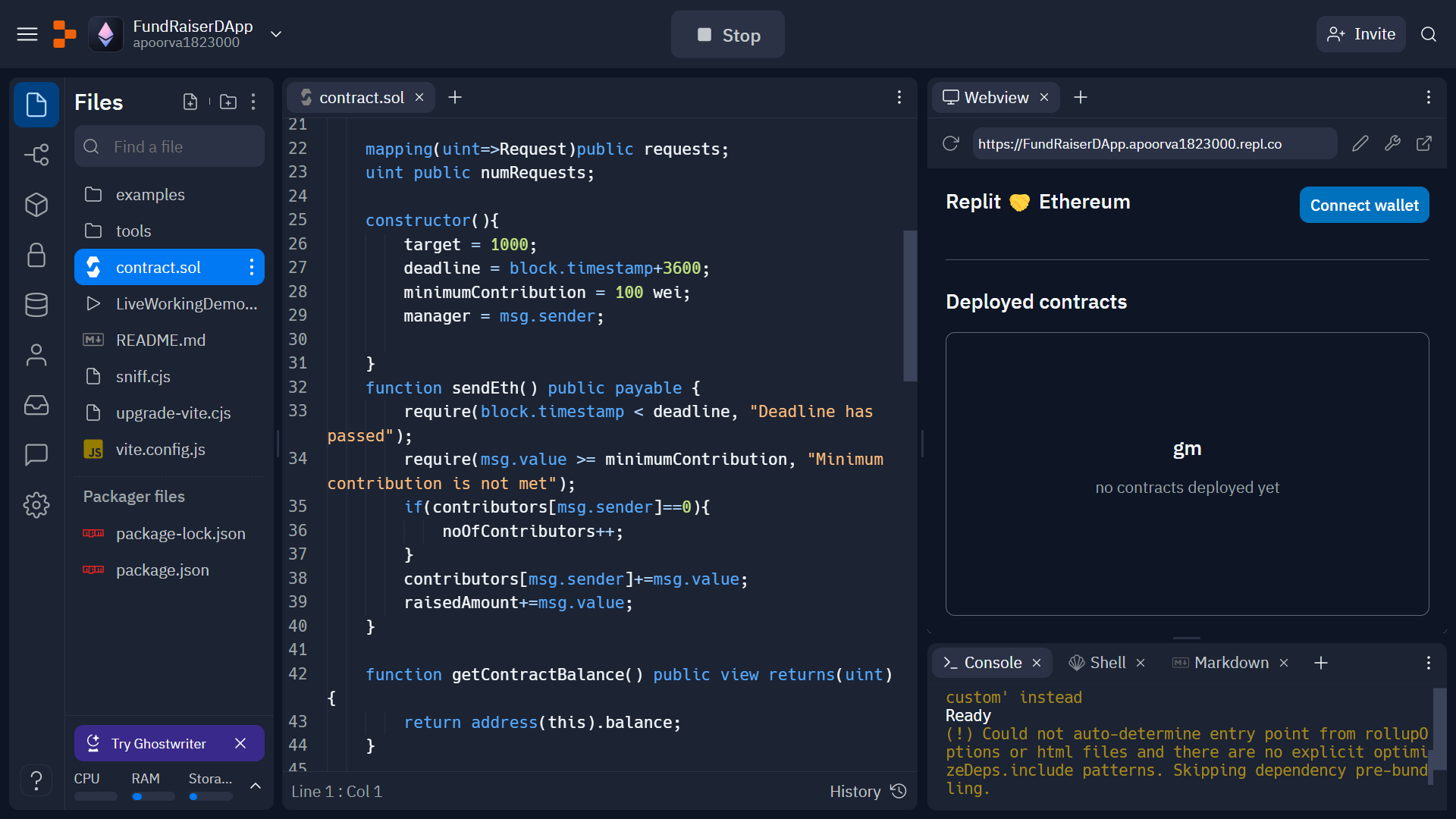The height and width of the screenshot is (819, 1456).
Task: Click the editor vertical scrollbar thumb
Action: [x=910, y=305]
